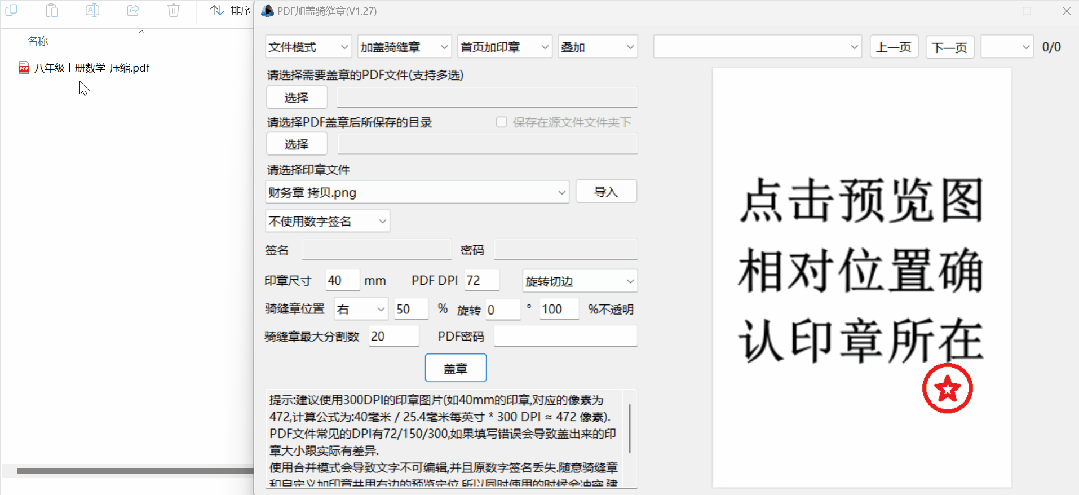Screen dimensions: 1079x495
Task: Open the page number dropdown beside 下一页
Action: point(1007,47)
